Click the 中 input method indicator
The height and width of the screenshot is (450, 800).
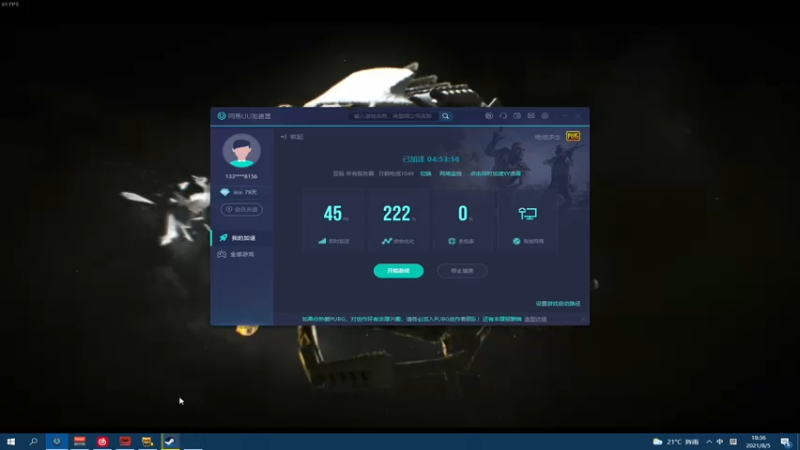tap(720, 442)
